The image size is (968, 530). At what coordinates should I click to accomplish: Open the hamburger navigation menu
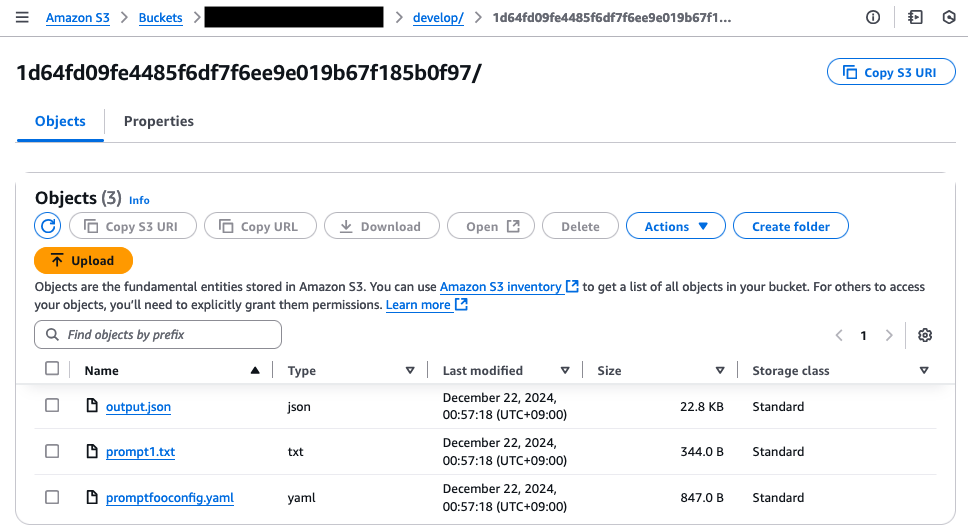(x=22, y=17)
